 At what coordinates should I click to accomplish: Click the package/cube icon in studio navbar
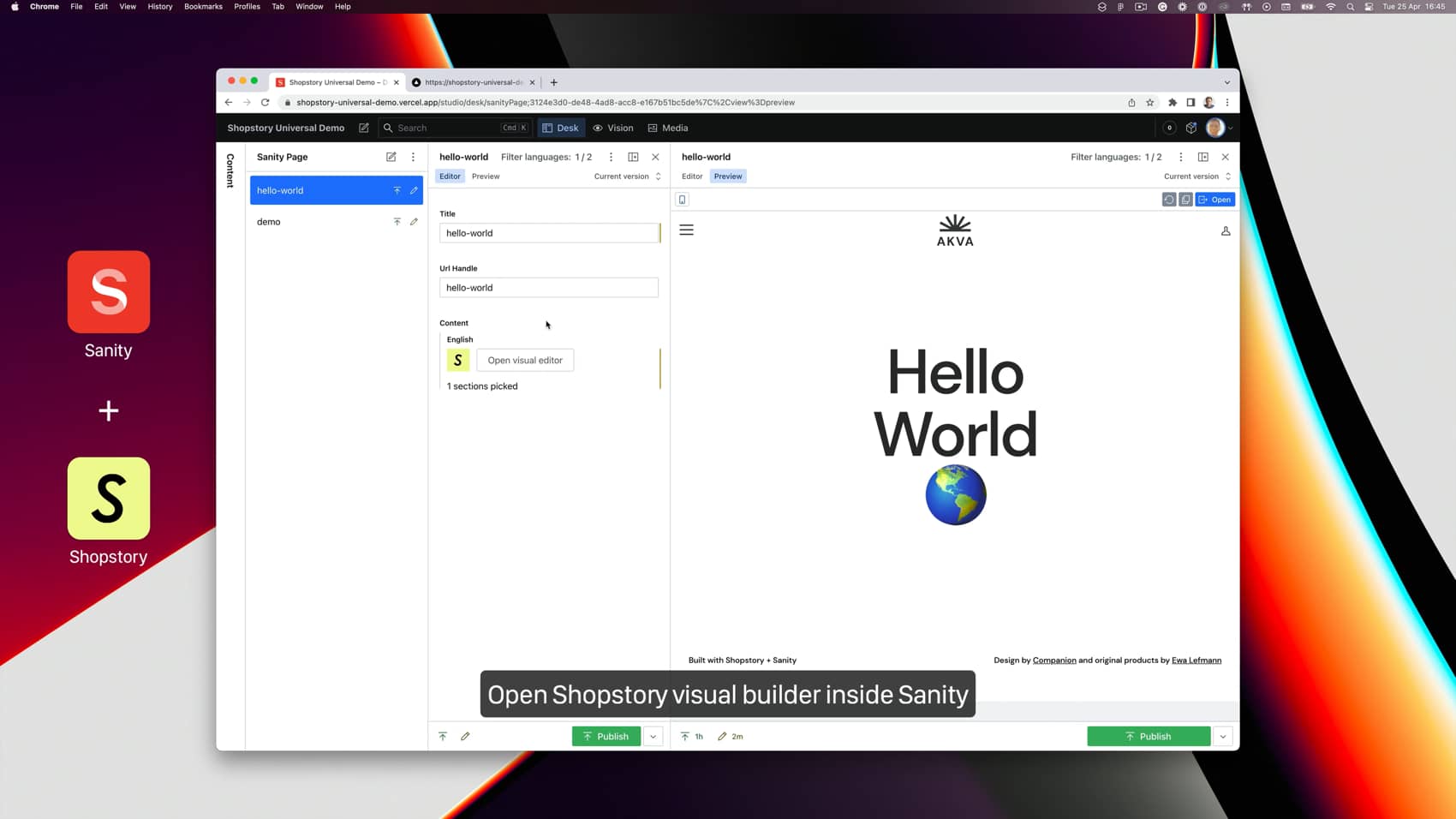(x=1191, y=128)
